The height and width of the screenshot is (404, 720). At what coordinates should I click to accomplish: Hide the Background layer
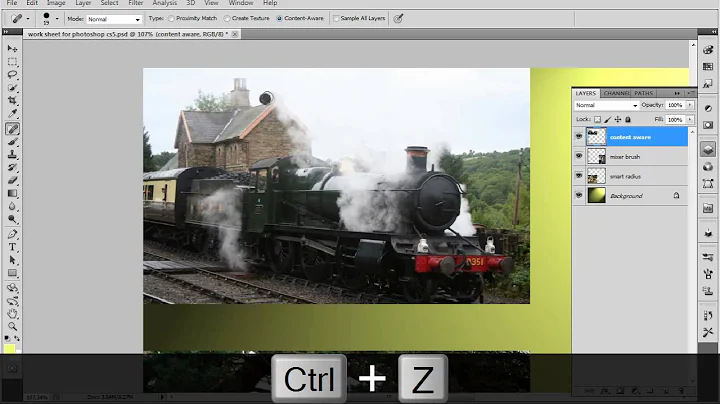click(579, 195)
